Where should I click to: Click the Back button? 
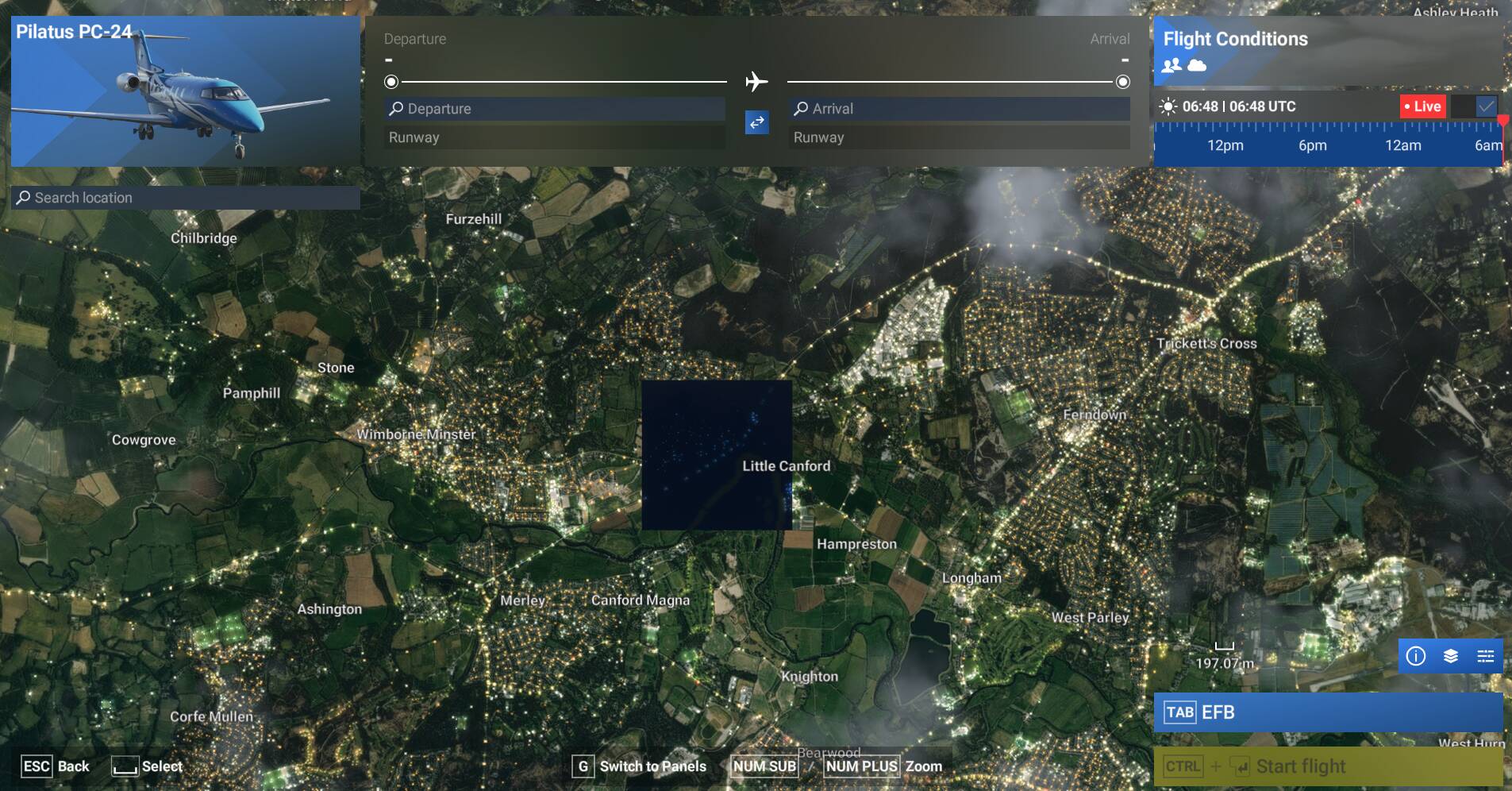56,766
